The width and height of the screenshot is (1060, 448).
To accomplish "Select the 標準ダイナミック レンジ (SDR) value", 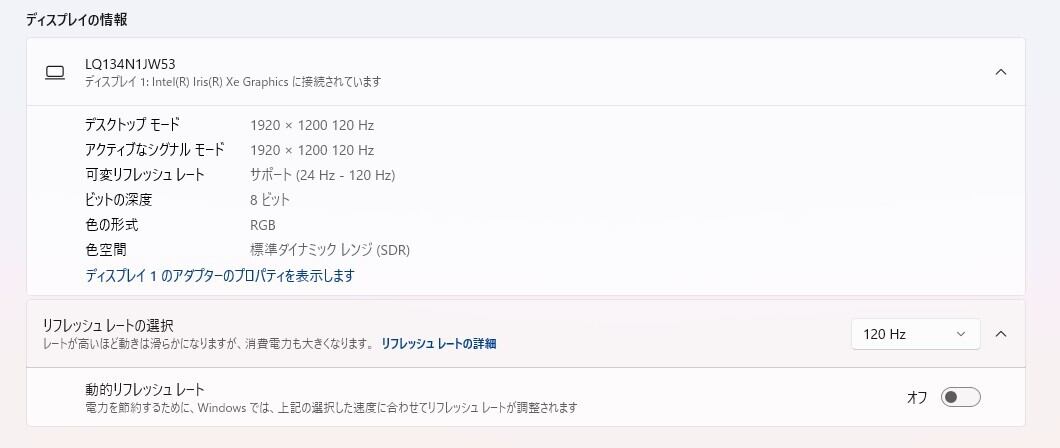I will (x=330, y=250).
